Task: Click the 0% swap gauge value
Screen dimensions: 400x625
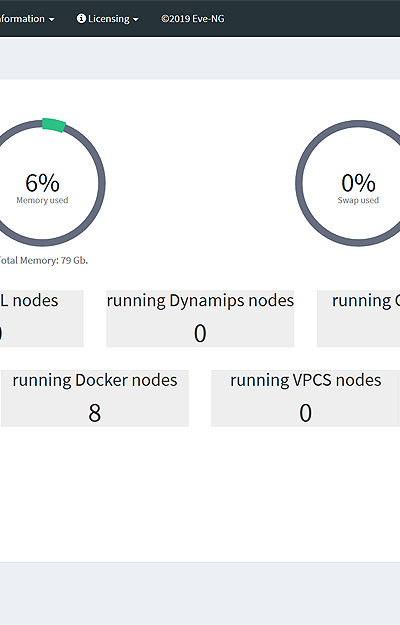Action: 358,183
